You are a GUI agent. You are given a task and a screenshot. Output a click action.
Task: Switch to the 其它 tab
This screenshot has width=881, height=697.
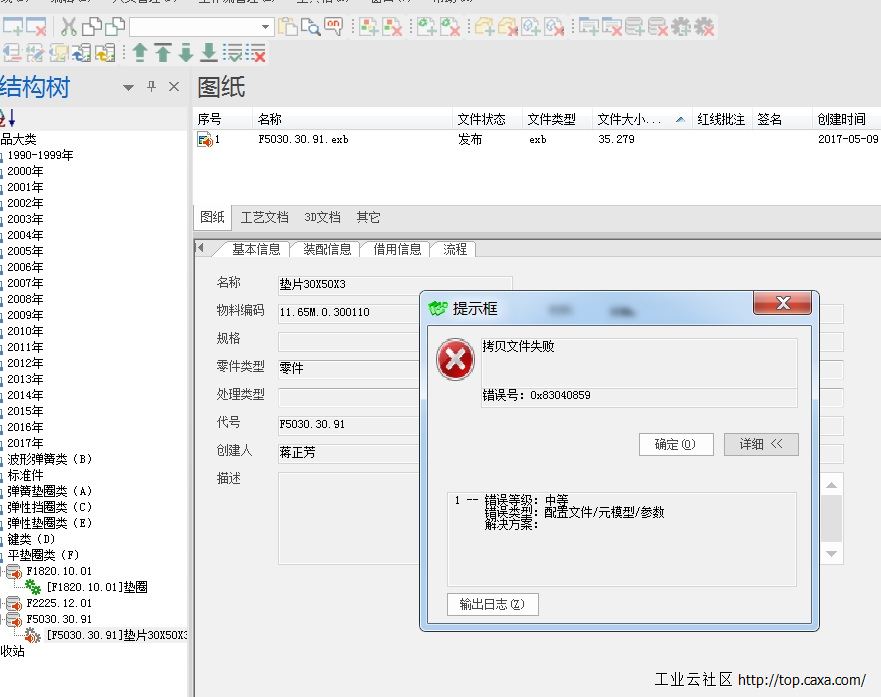pyautogui.click(x=369, y=217)
